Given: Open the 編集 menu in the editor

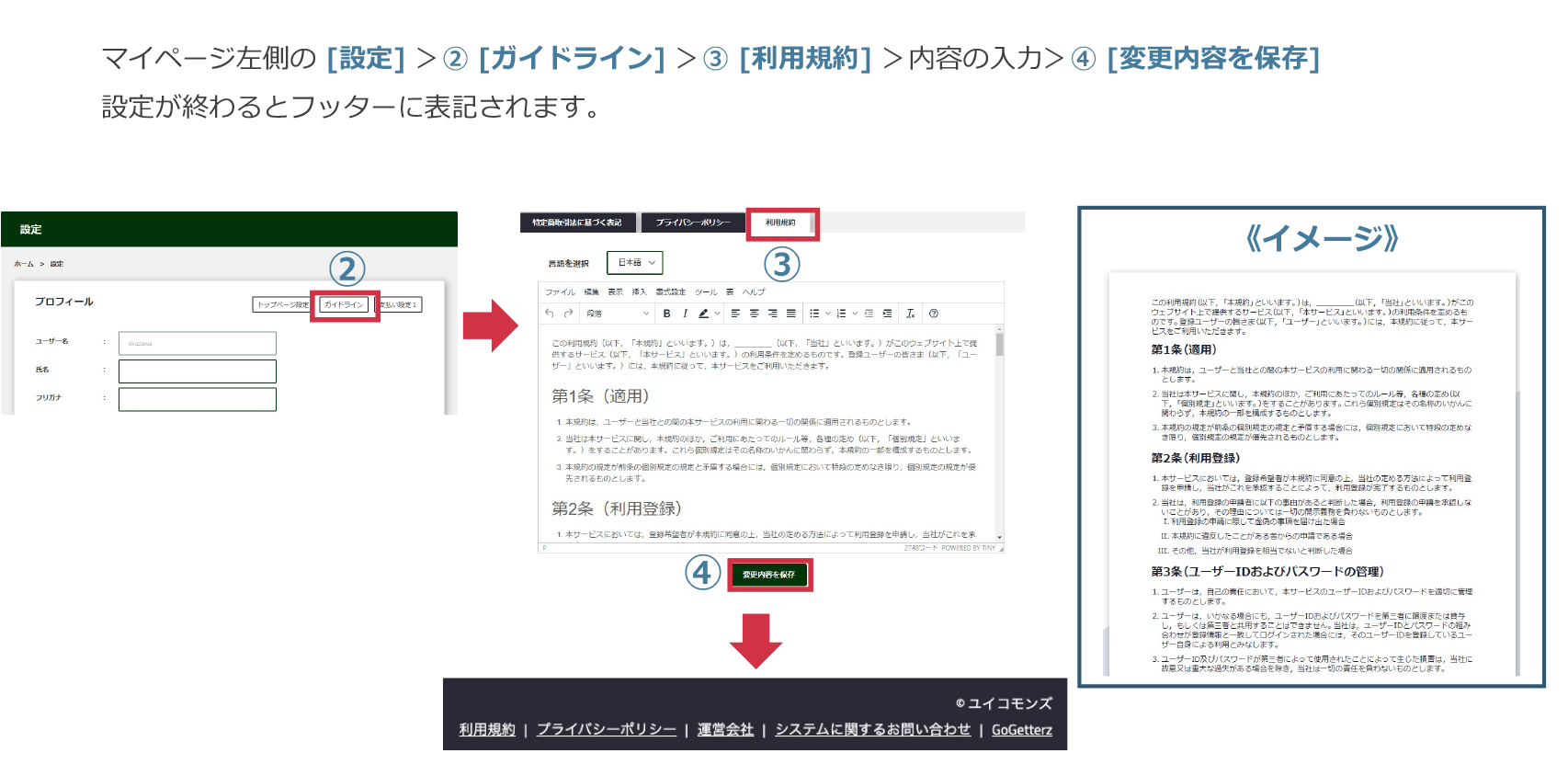Looking at the screenshot, I should click(591, 291).
